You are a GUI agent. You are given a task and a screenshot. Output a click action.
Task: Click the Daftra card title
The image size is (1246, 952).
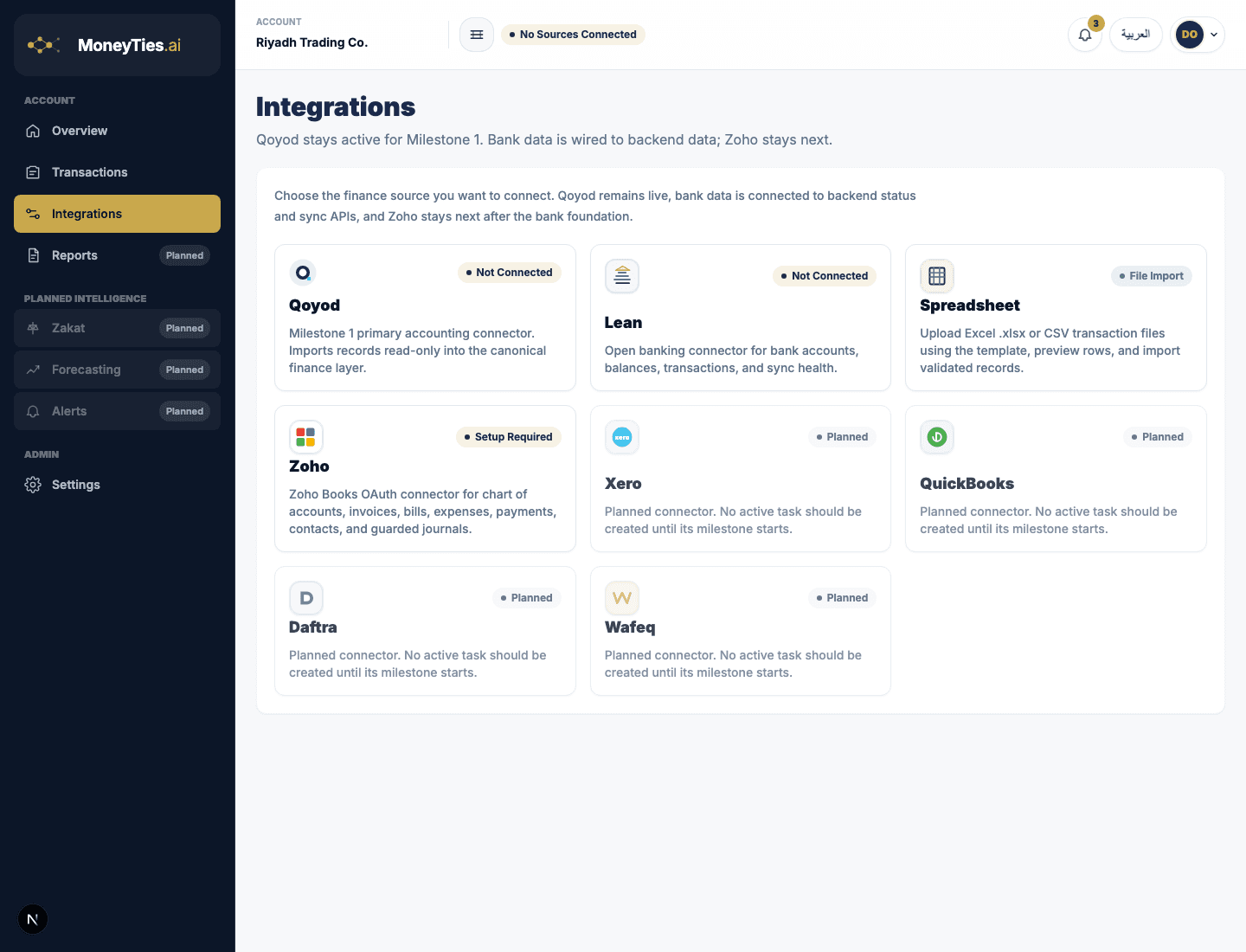click(x=312, y=627)
